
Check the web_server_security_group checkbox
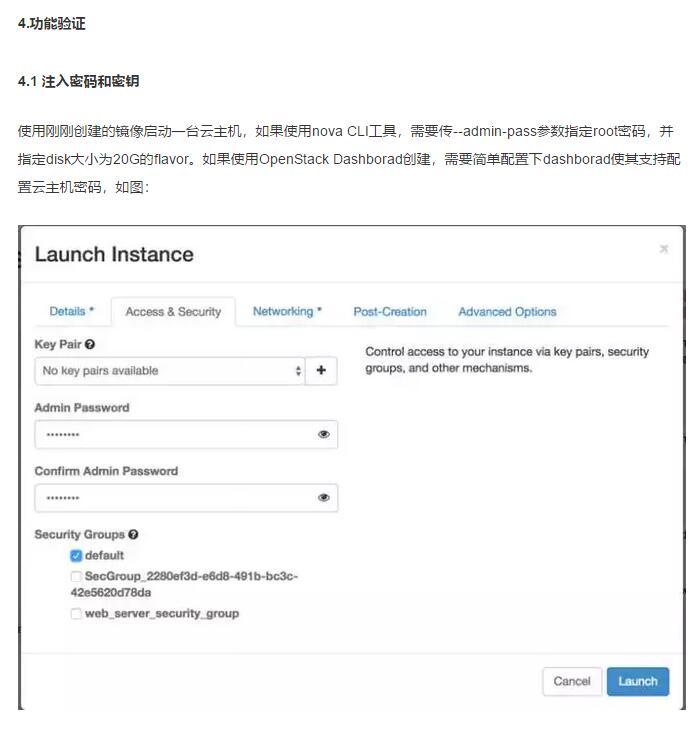pyautogui.click(x=76, y=614)
